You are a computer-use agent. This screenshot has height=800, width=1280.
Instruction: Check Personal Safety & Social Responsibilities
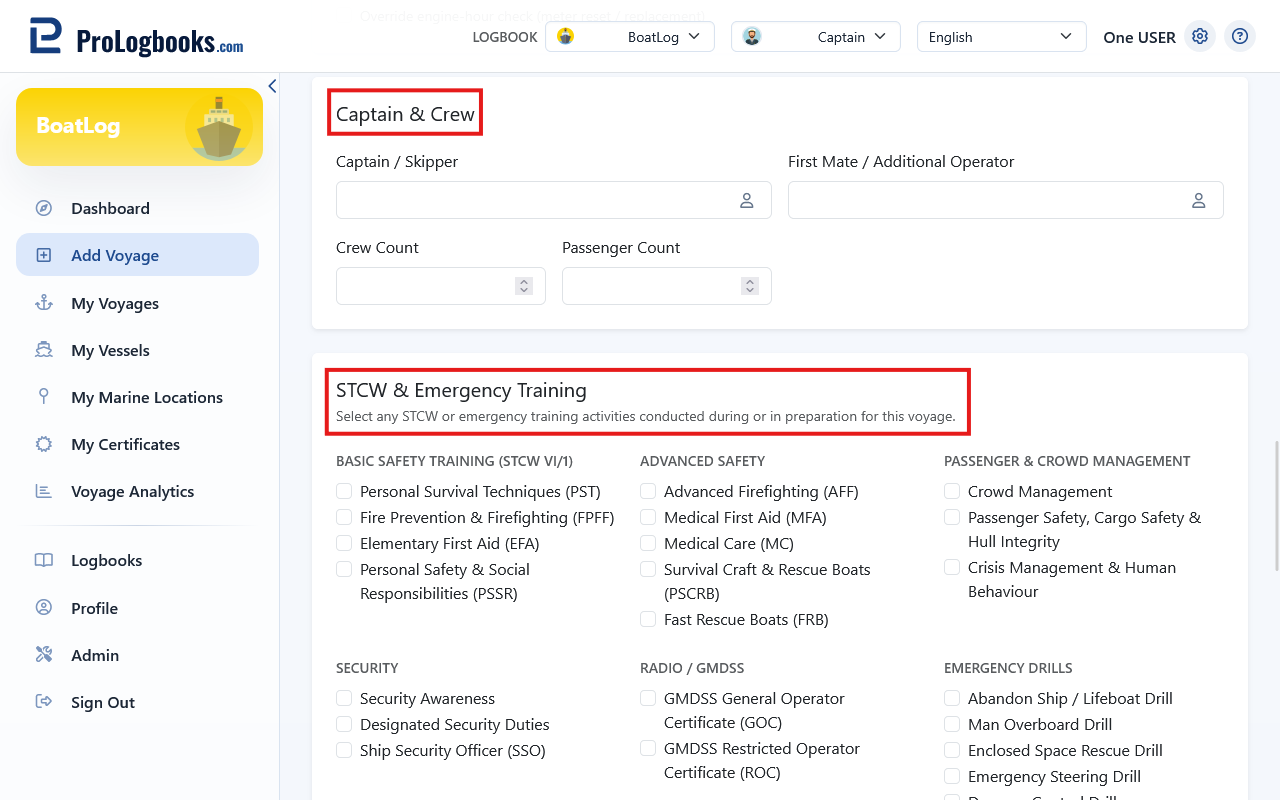pos(344,569)
